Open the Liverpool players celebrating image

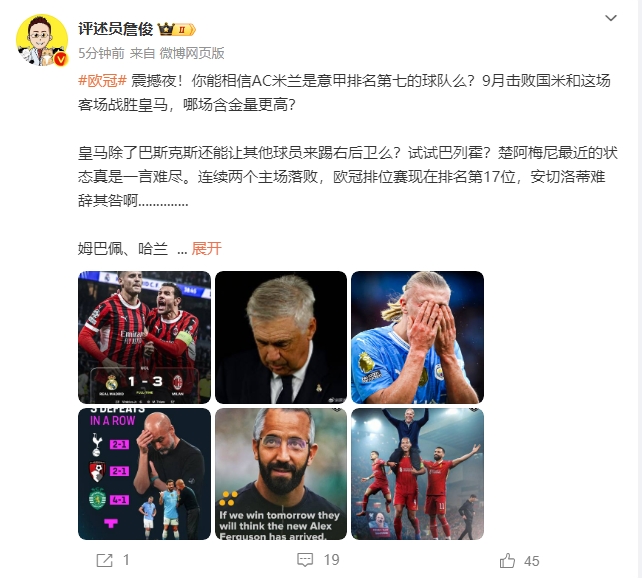418,474
